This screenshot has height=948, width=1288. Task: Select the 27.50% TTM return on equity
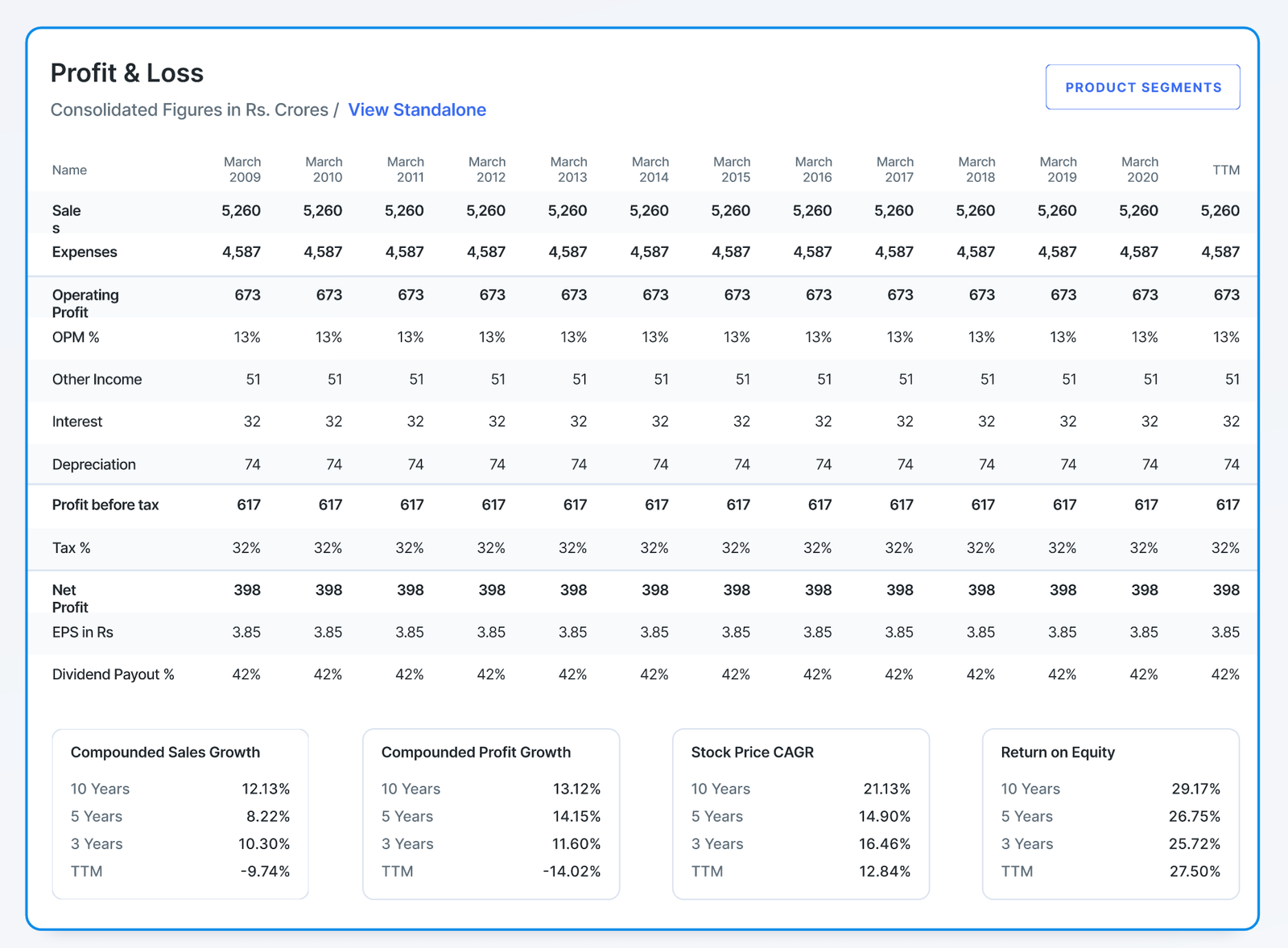[x=1195, y=871]
